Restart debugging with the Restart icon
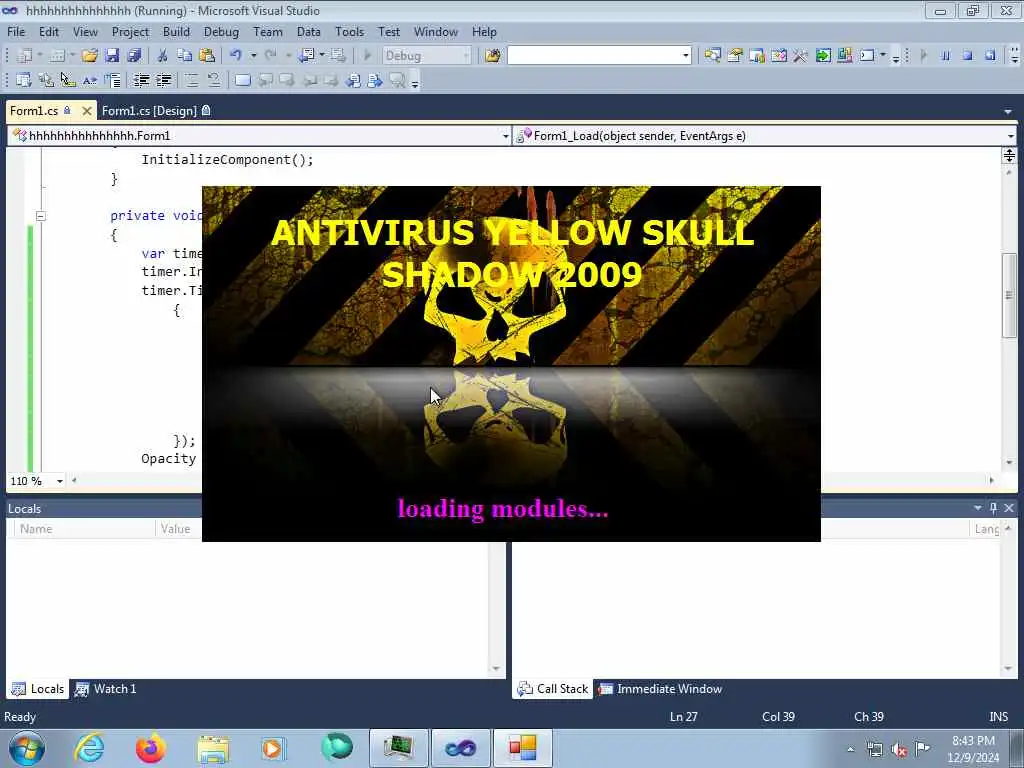Image resolution: width=1024 pixels, height=768 pixels. (x=990, y=56)
